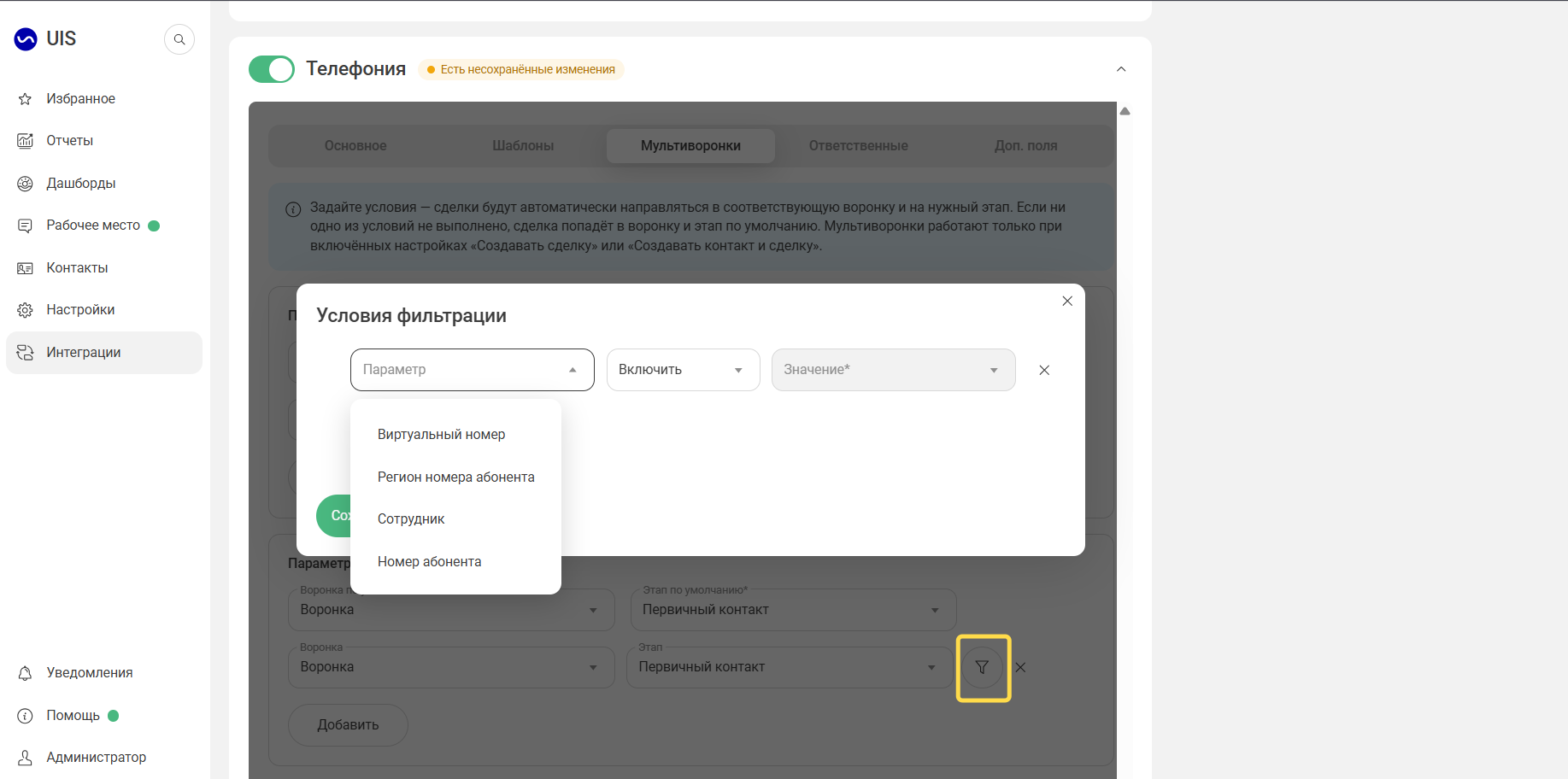Click the UIS logo icon
Image resolution: width=1568 pixels, height=779 pixels.
[x=26, y=39]
